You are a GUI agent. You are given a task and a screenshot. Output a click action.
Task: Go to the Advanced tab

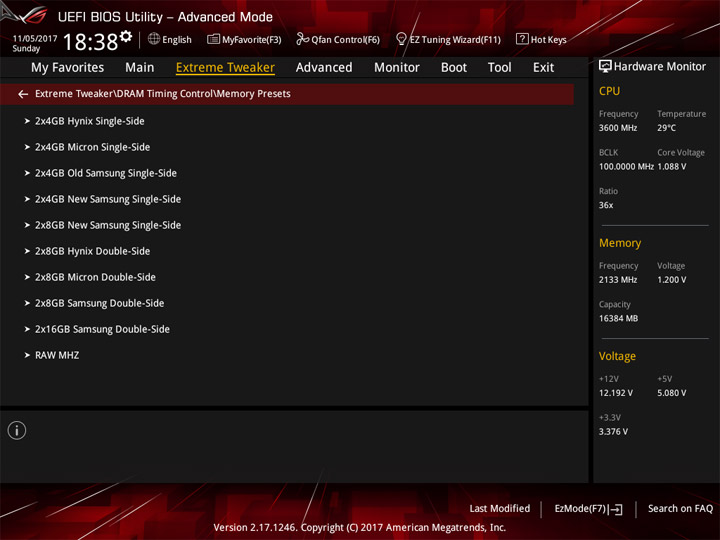click(x=324, y=68)
